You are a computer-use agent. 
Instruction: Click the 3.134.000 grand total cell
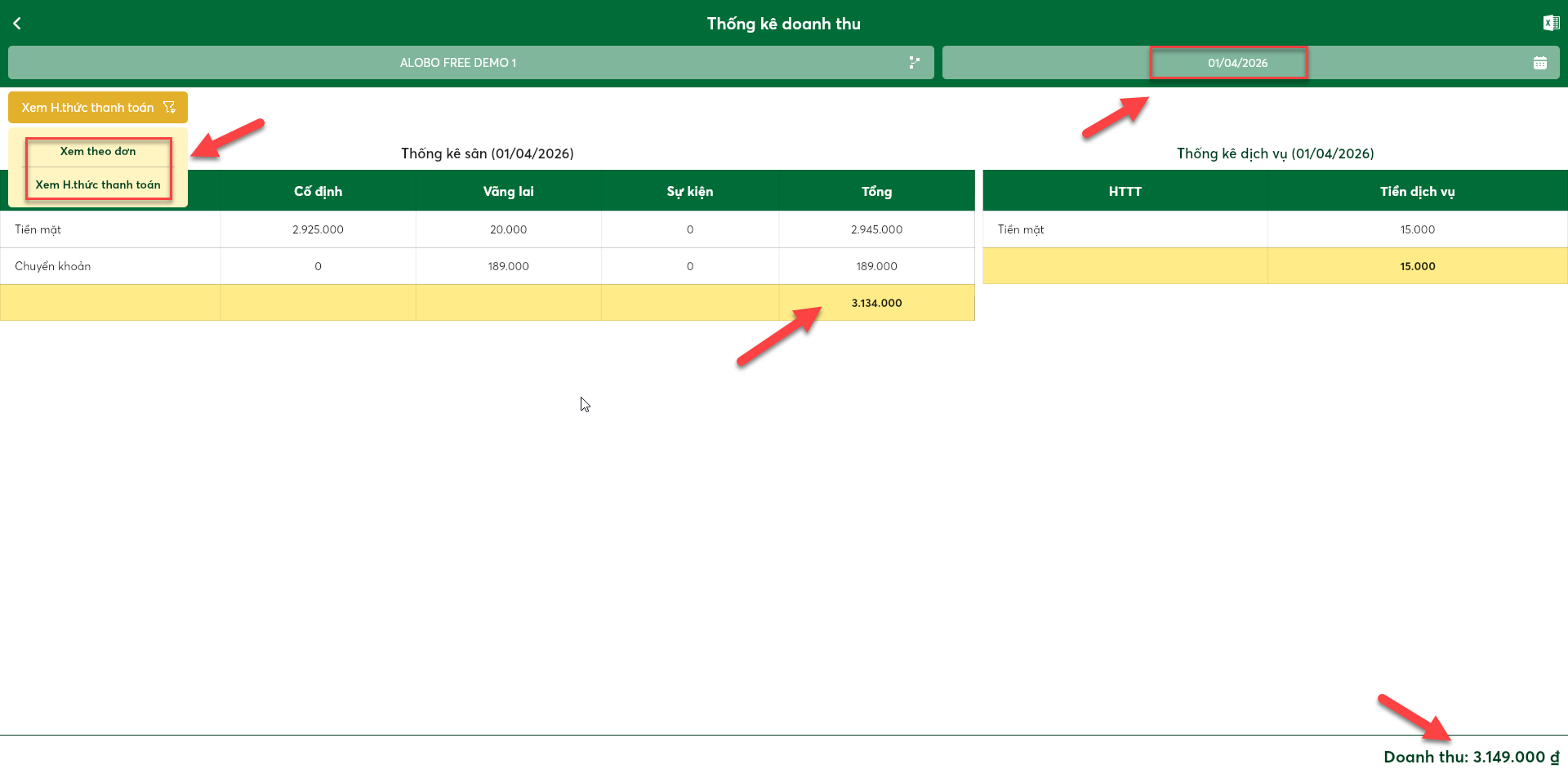click(876, 303)
